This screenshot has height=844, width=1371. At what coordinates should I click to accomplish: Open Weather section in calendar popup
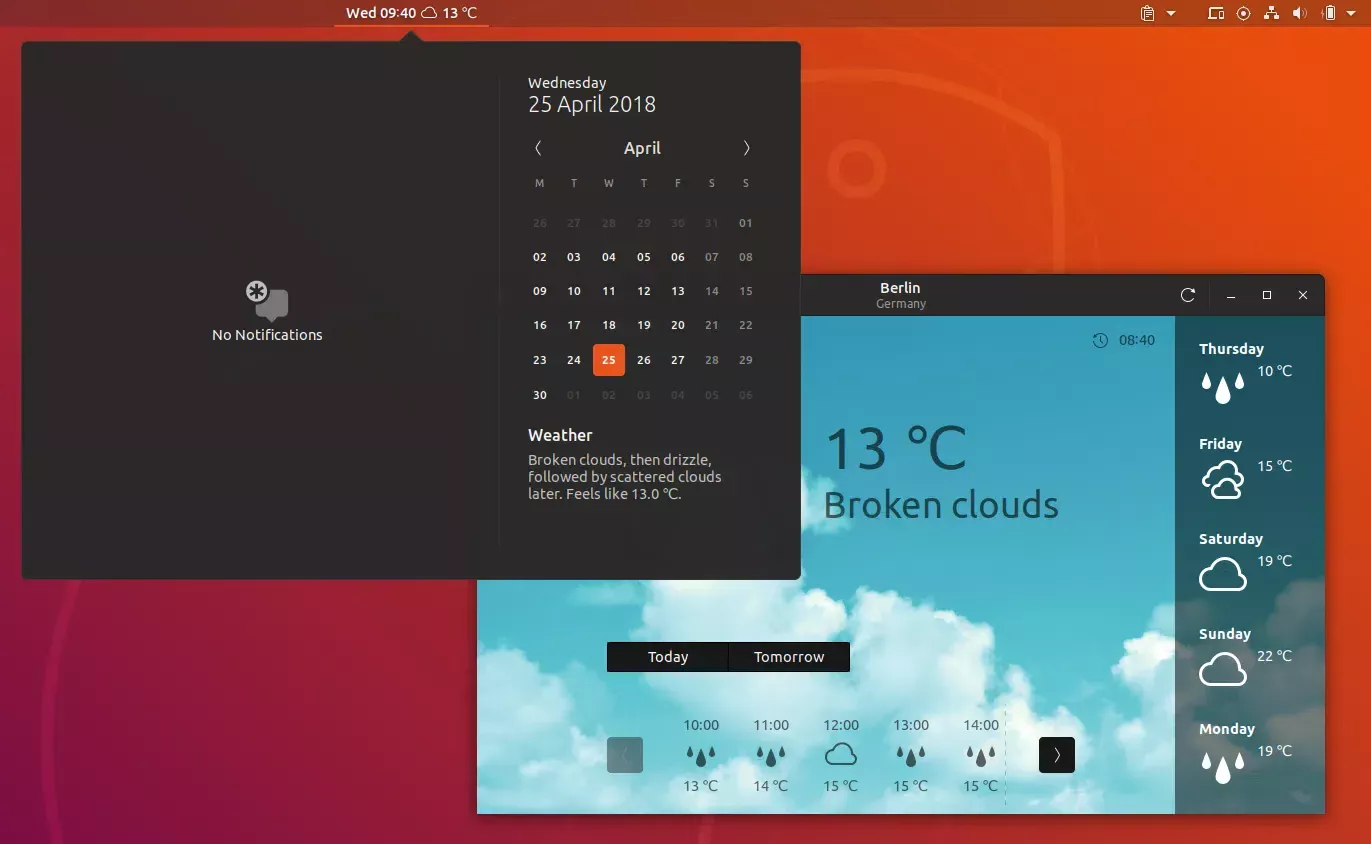click(x=560, y=435)
